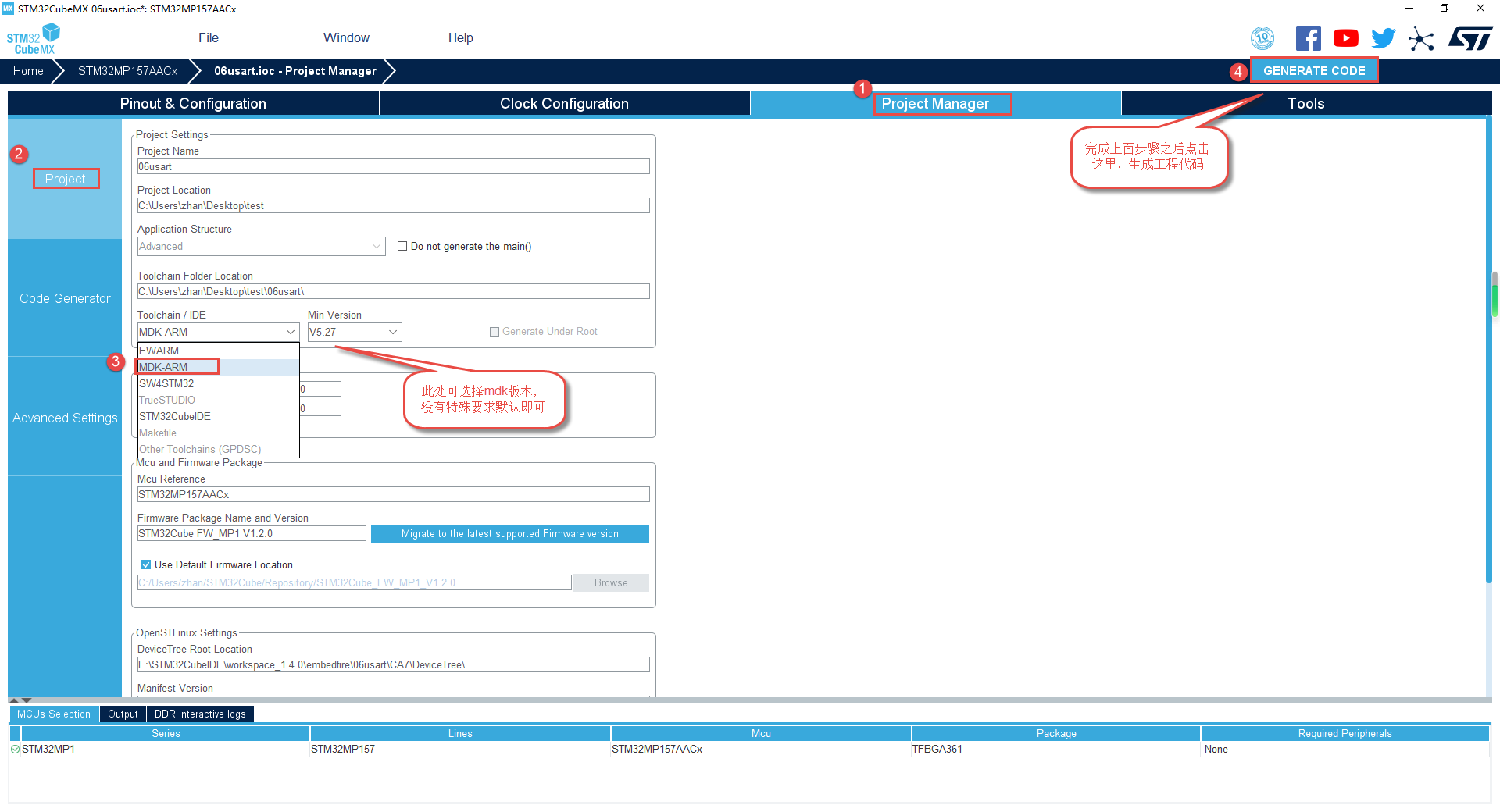Viewport: 1500px width, 812px height.
Task: Click the Project Name field
Action: coord(393,166)
